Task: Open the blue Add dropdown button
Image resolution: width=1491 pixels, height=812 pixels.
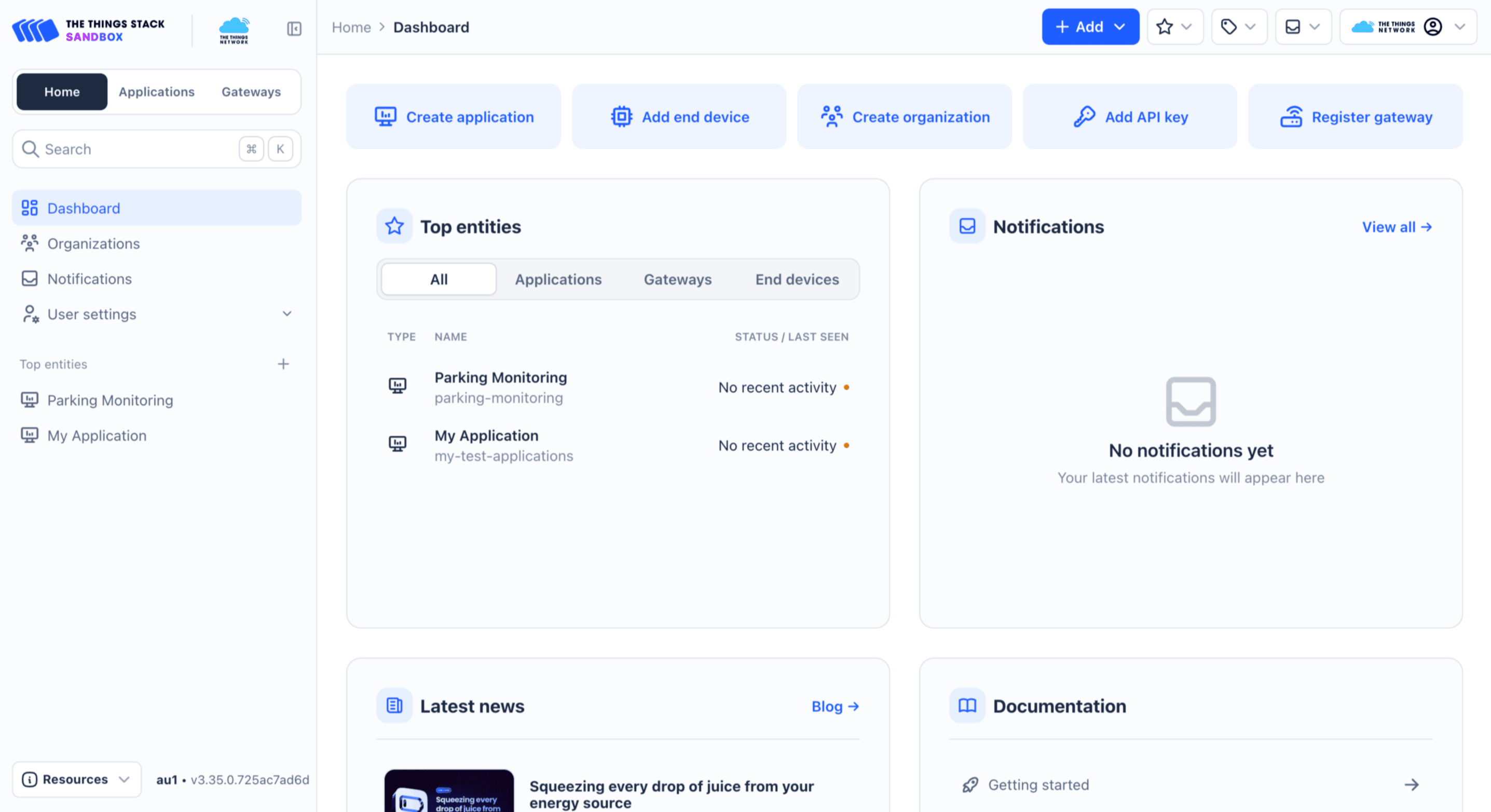Action: 1090,26
